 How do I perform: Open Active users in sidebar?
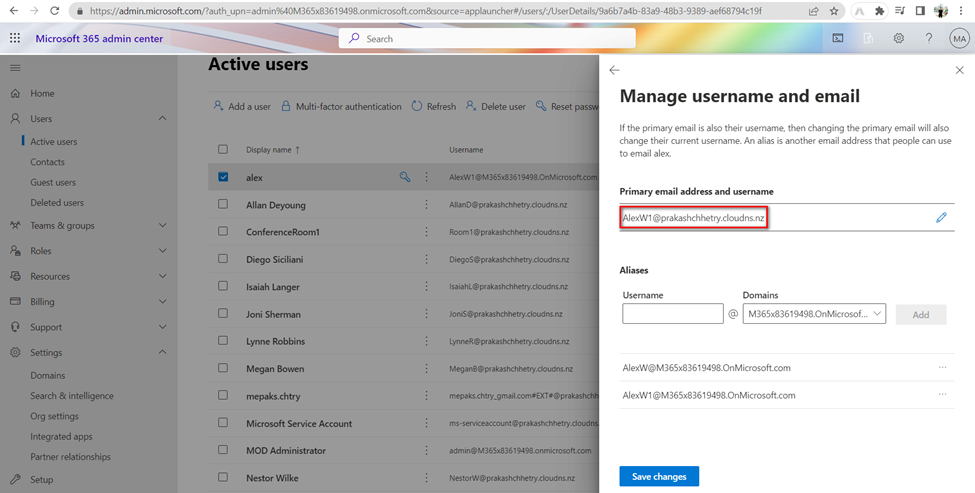tap(54, 142)
